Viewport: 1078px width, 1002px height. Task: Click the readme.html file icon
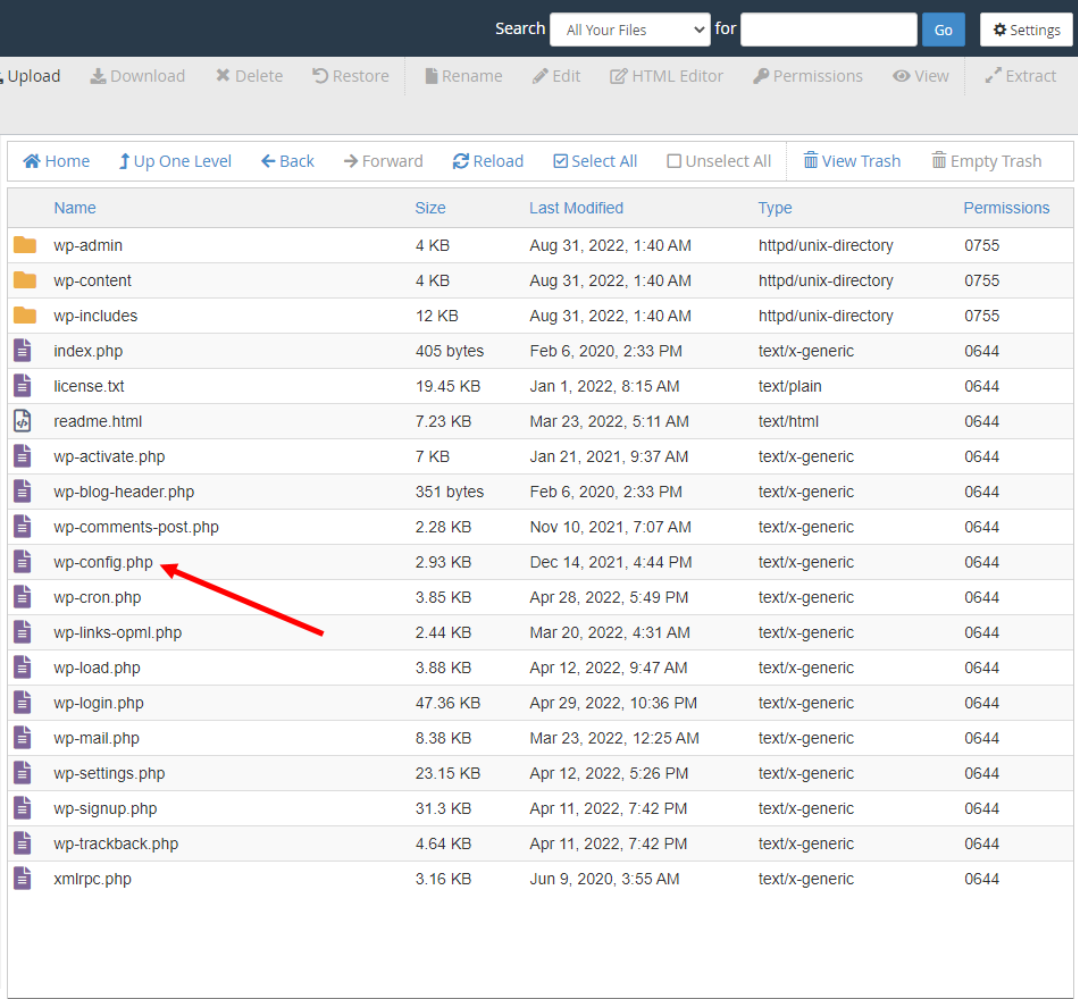click(x=22, y=421)
